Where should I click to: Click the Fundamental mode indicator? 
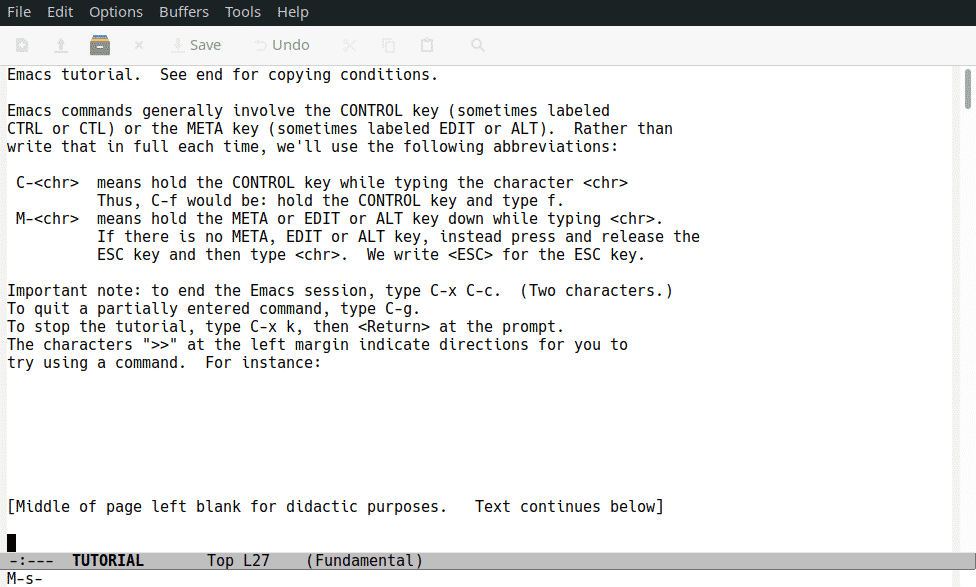tap(365, 561)
